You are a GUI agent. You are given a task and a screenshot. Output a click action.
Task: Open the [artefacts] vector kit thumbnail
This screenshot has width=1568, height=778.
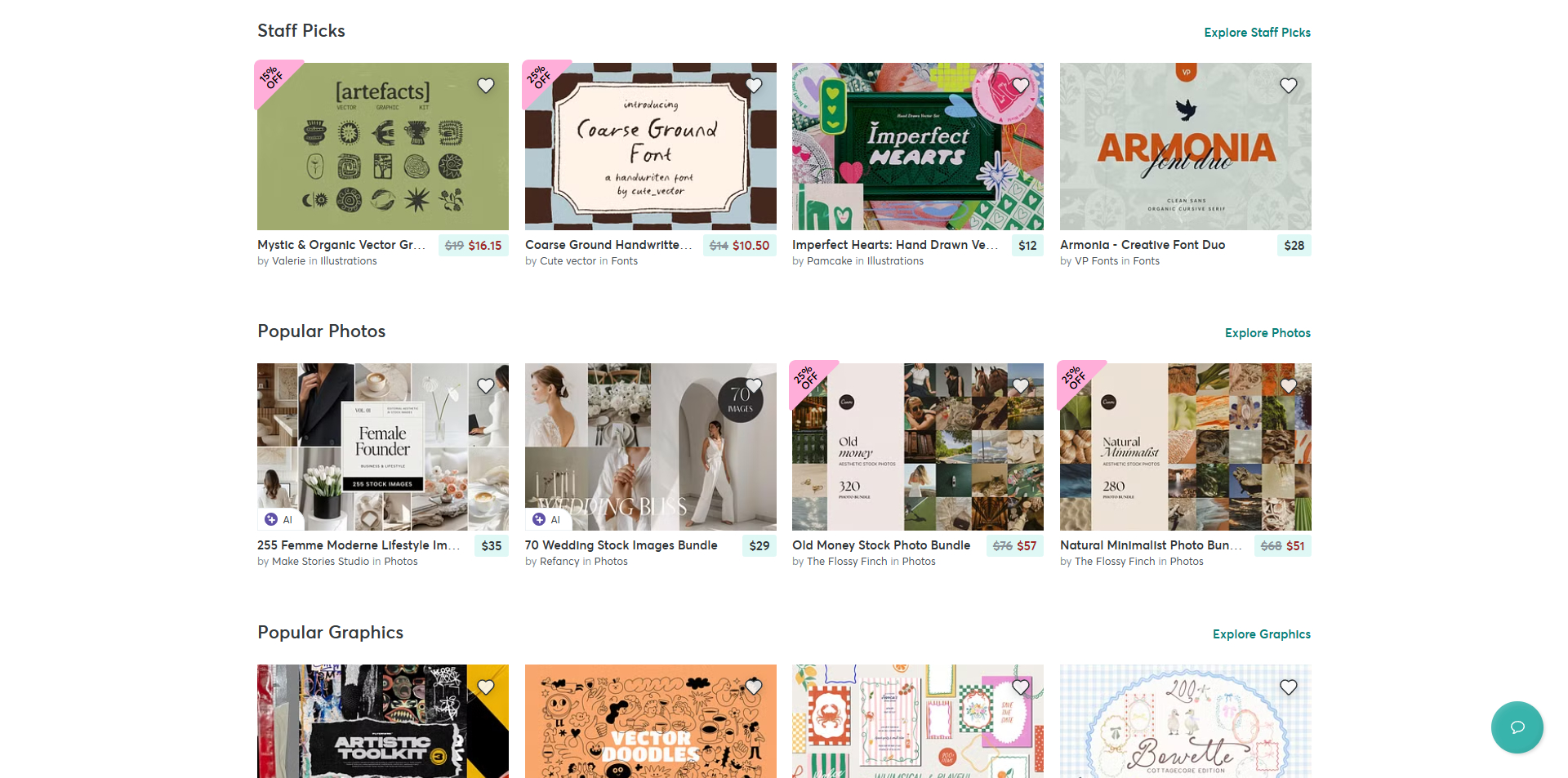point(383,147)
